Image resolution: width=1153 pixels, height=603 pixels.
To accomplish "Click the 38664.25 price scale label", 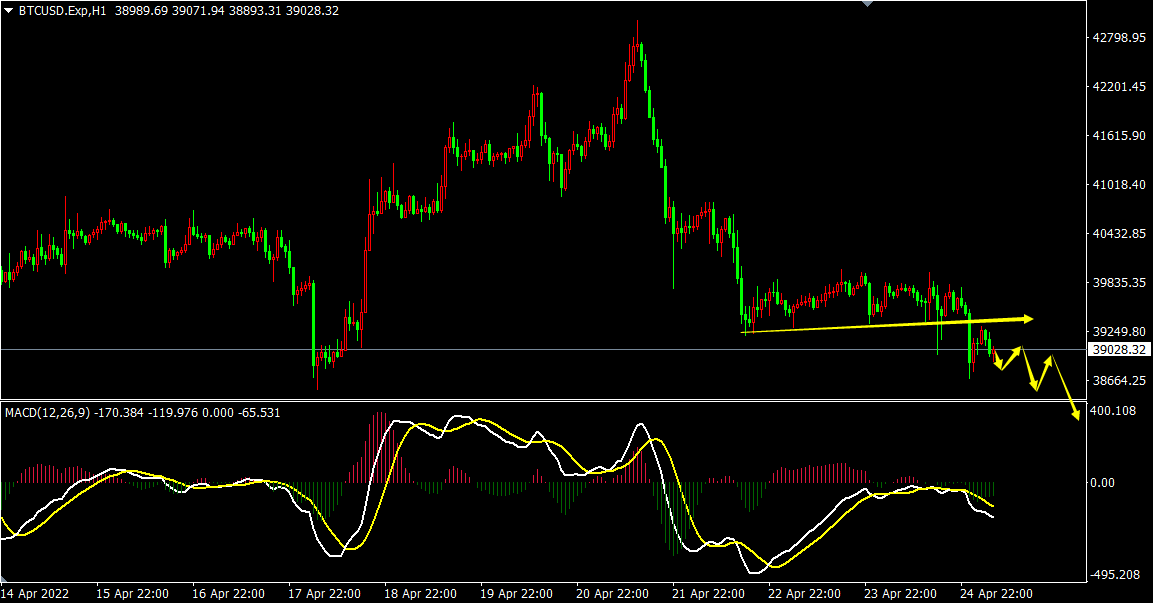I will point(1119,381).
